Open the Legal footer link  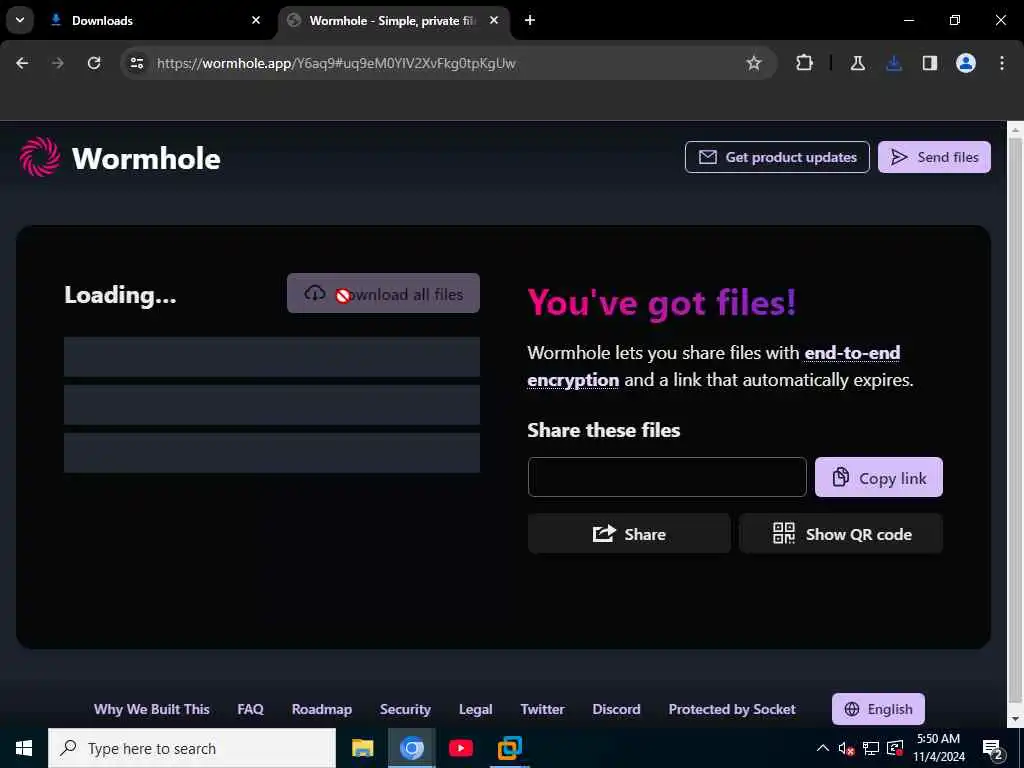(x=475, y=709)
